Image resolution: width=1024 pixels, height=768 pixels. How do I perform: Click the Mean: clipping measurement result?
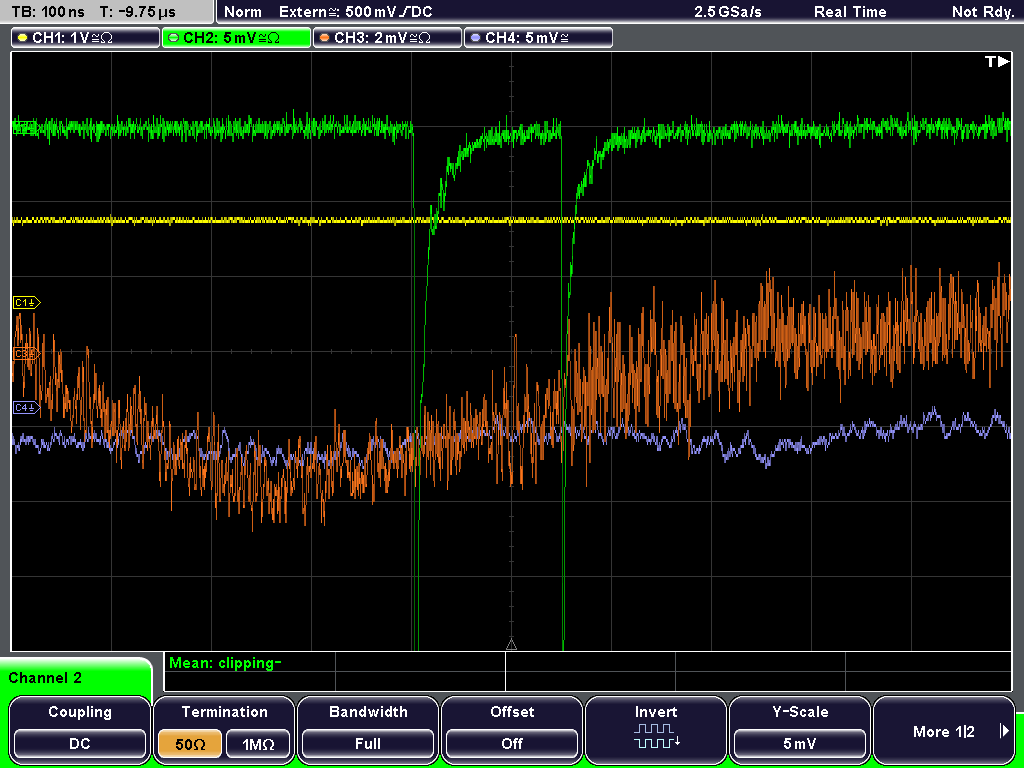(x=225, y=663)
